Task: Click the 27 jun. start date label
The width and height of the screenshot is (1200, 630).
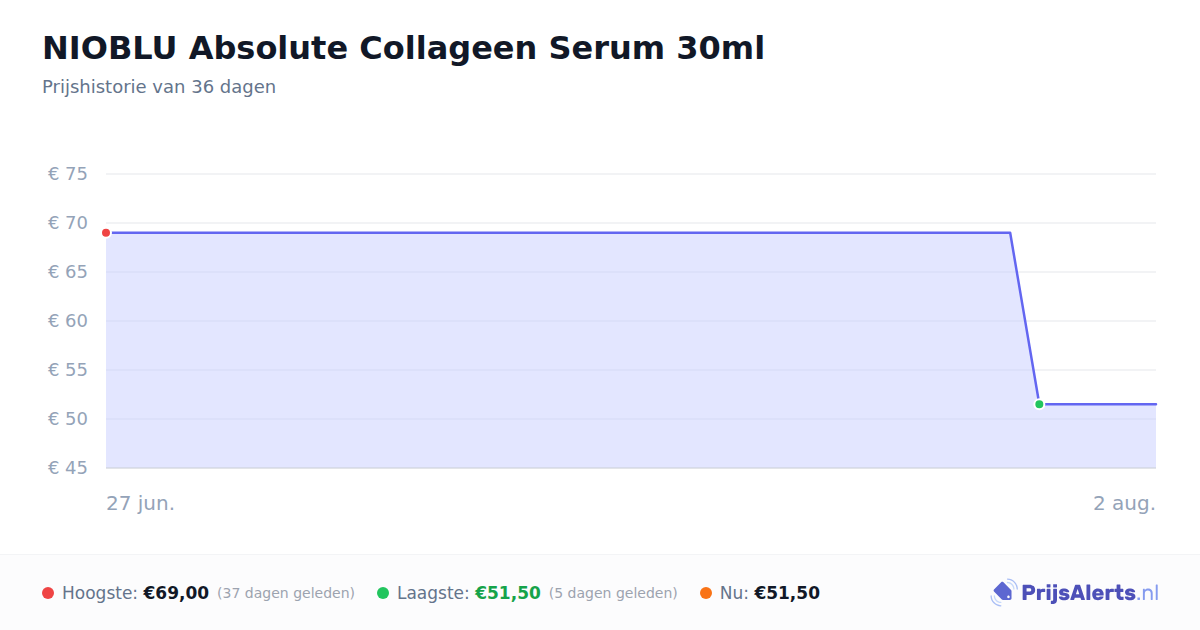Action: [141, 503]
